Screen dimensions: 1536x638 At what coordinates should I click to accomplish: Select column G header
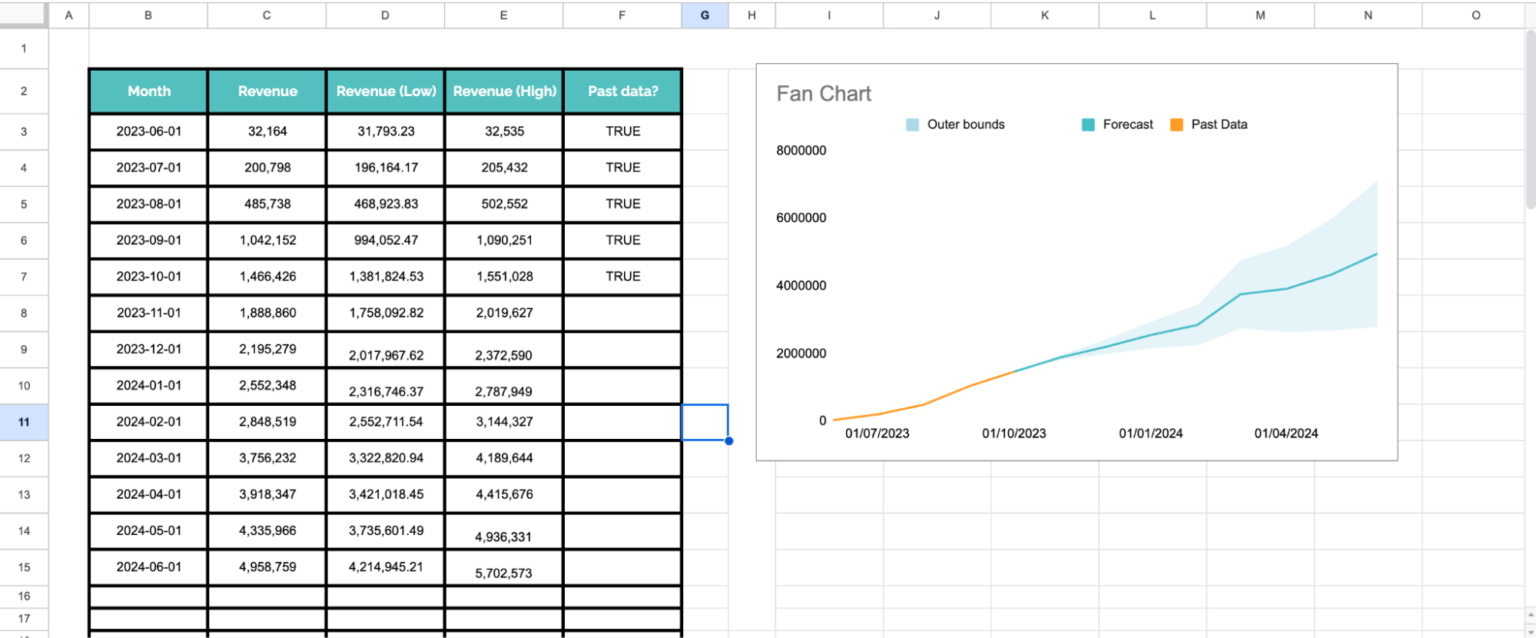705,15
